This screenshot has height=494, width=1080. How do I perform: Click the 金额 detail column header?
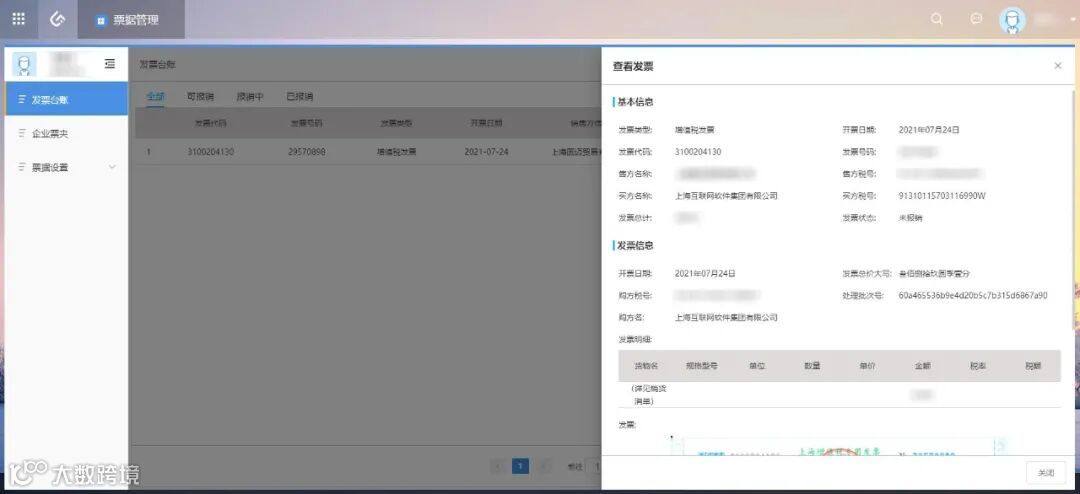point(923,366)
